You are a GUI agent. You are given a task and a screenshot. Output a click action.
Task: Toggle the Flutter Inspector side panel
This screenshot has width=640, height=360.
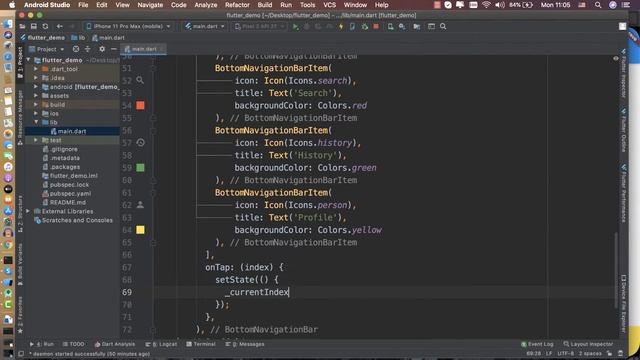click(623, 73)
